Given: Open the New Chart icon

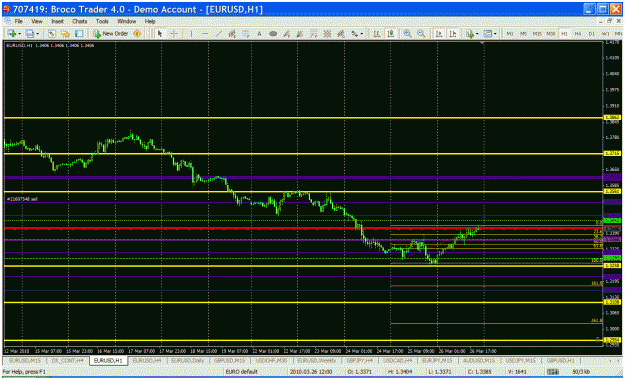Looking at the screenshot, I should [11, 34].
